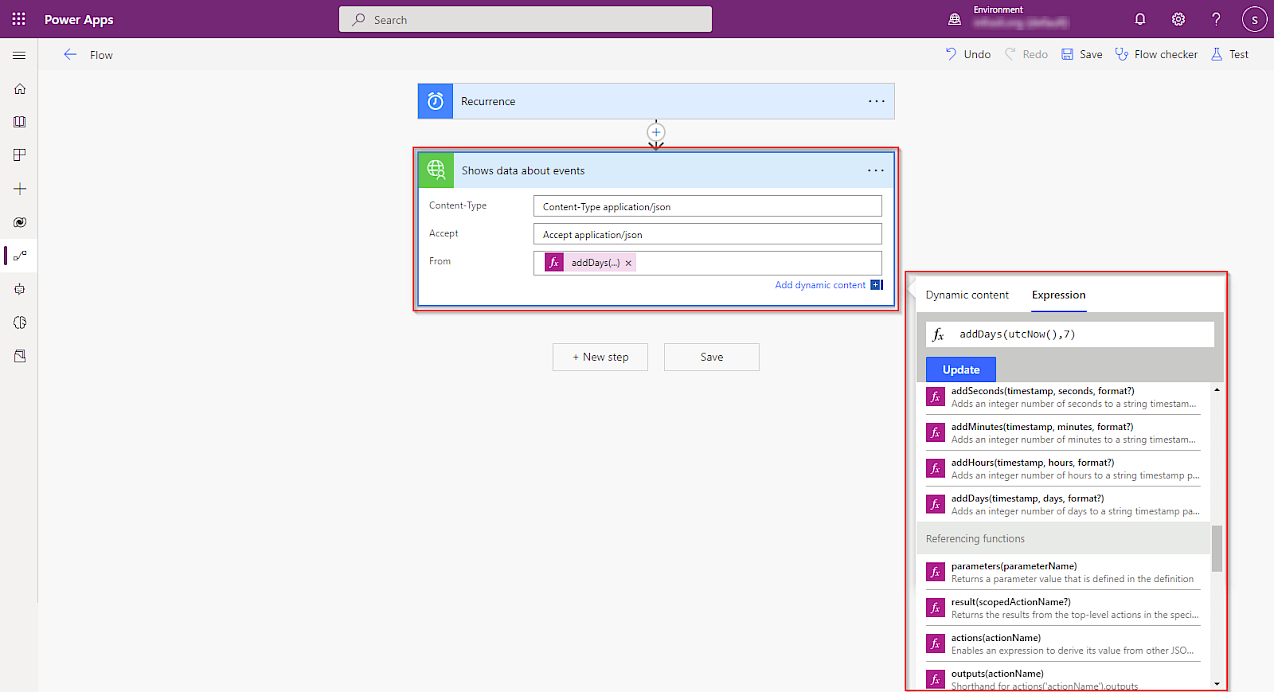Open the Recurrence card ellipsis menu

[x=876, y=101]
